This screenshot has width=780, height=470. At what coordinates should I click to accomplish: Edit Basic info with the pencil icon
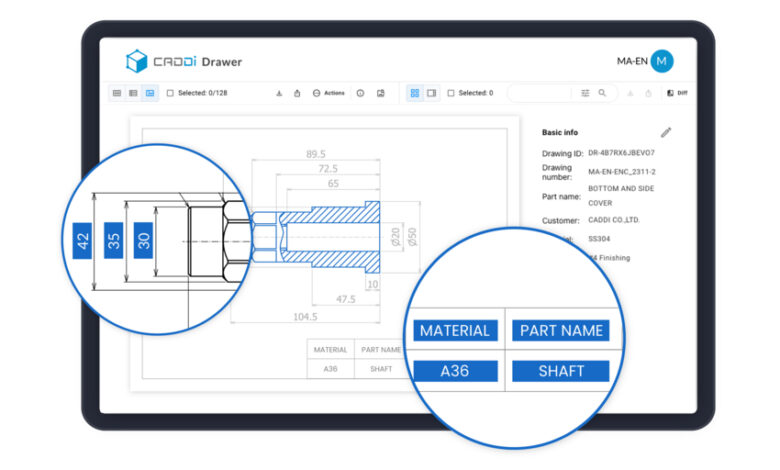(666, 132)
